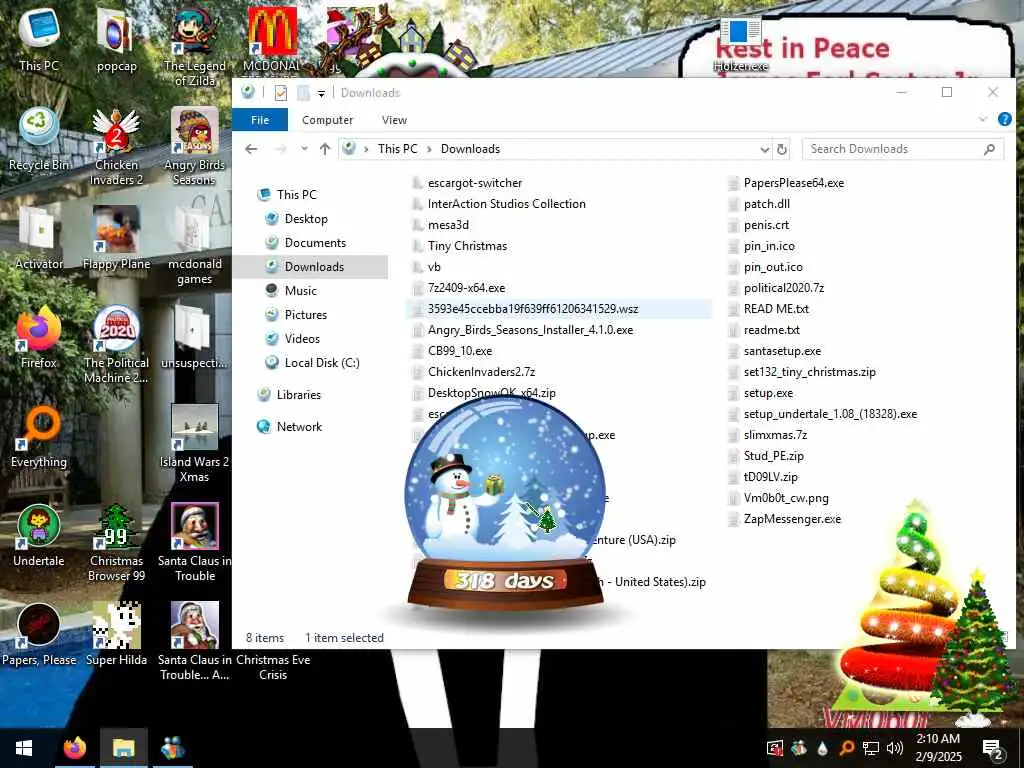
Task: Expand the ribbon chevron
Action: point(983,120)
